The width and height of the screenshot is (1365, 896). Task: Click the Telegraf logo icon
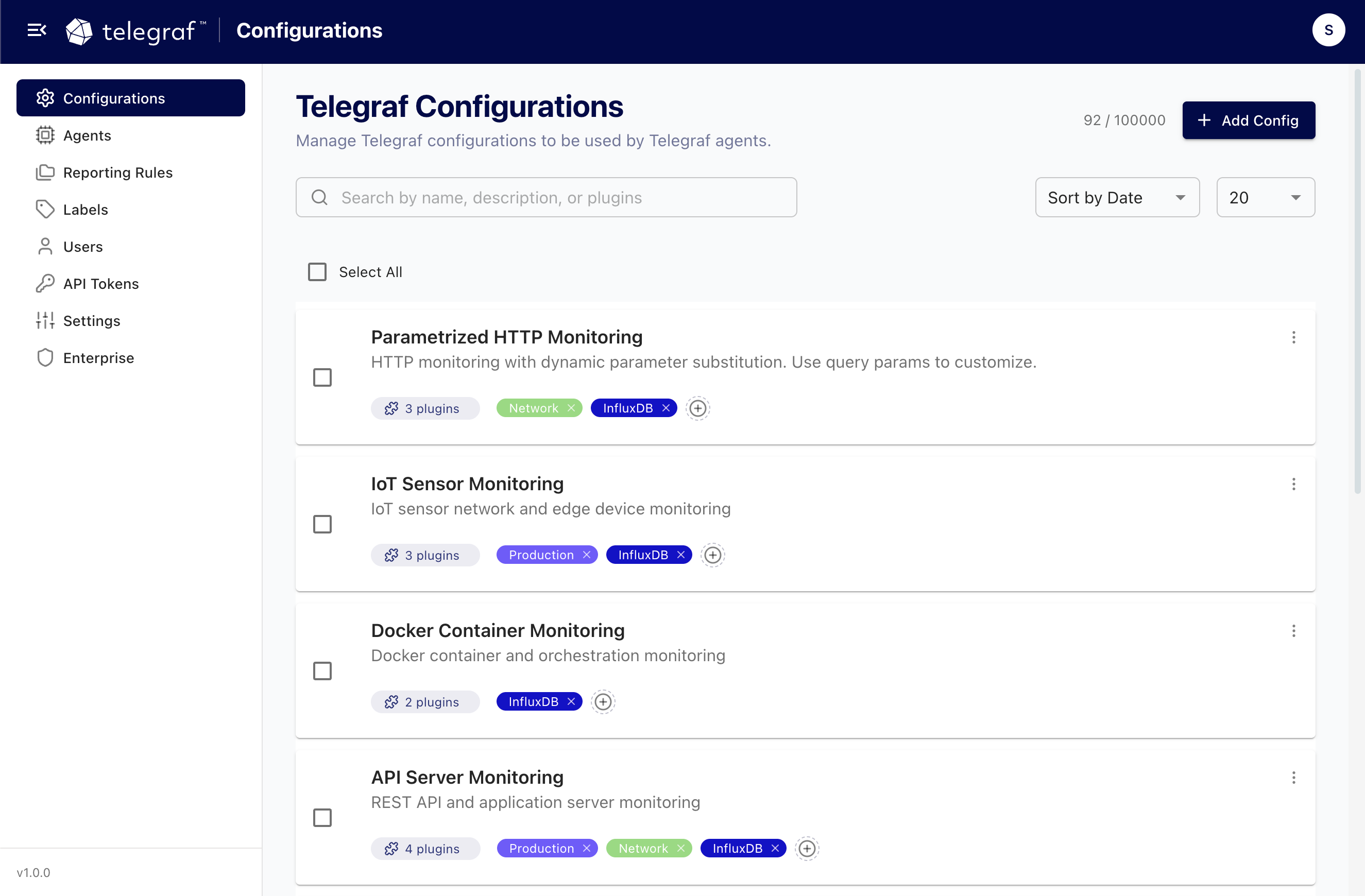point(79,31)
